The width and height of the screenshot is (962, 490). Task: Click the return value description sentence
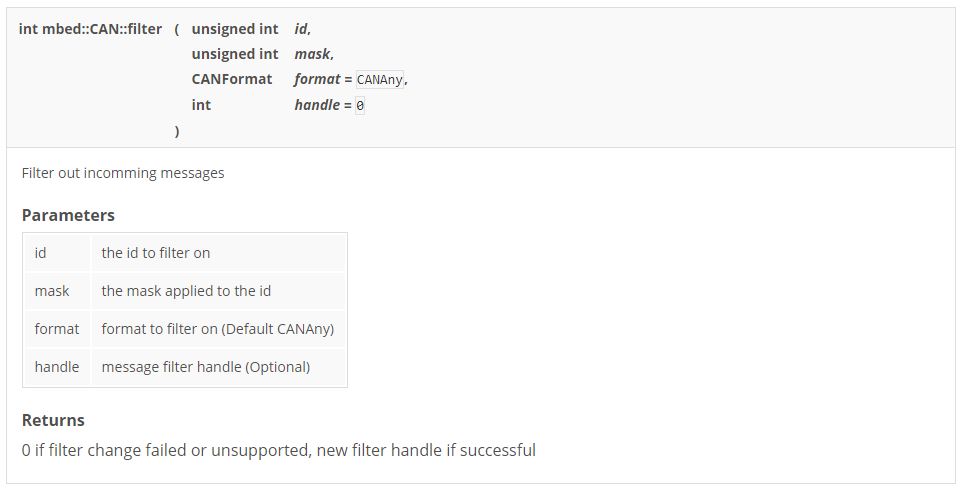coord(279,450)
